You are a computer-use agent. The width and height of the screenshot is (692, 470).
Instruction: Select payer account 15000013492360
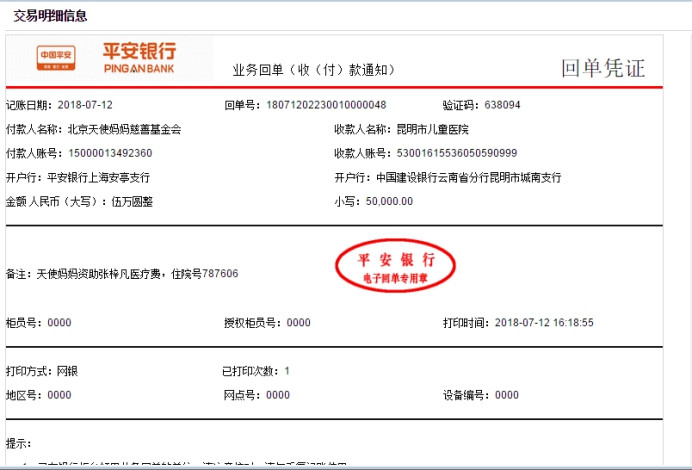pos(110,153)
